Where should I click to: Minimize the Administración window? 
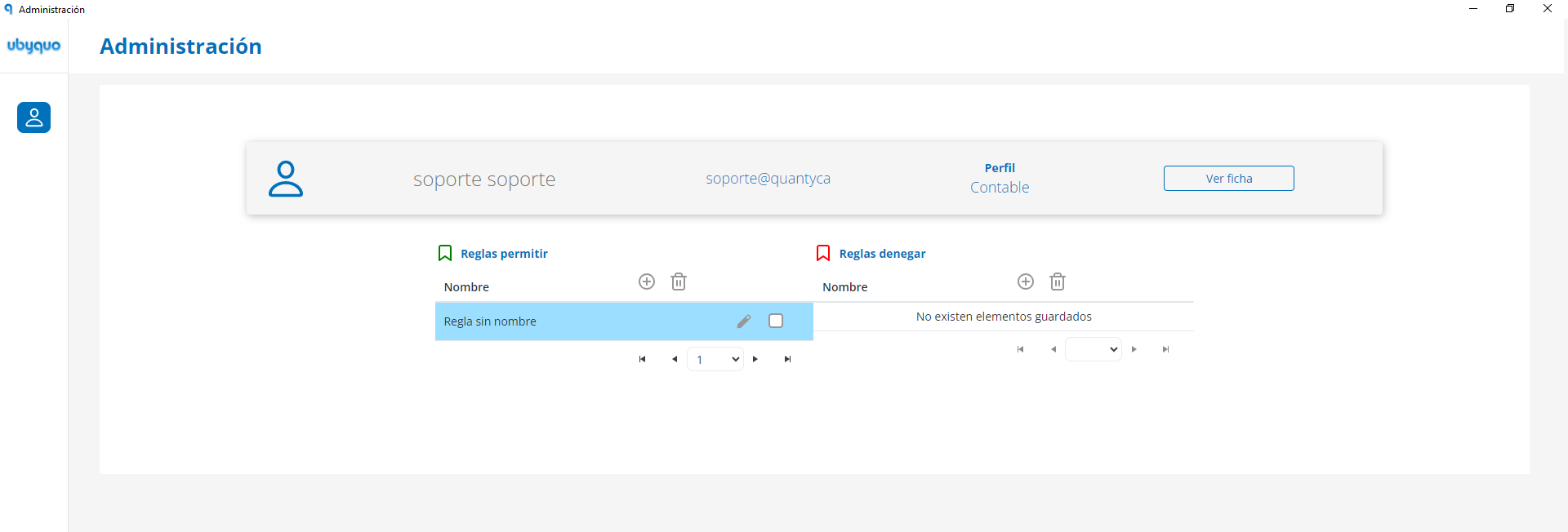click(1473, 9)
